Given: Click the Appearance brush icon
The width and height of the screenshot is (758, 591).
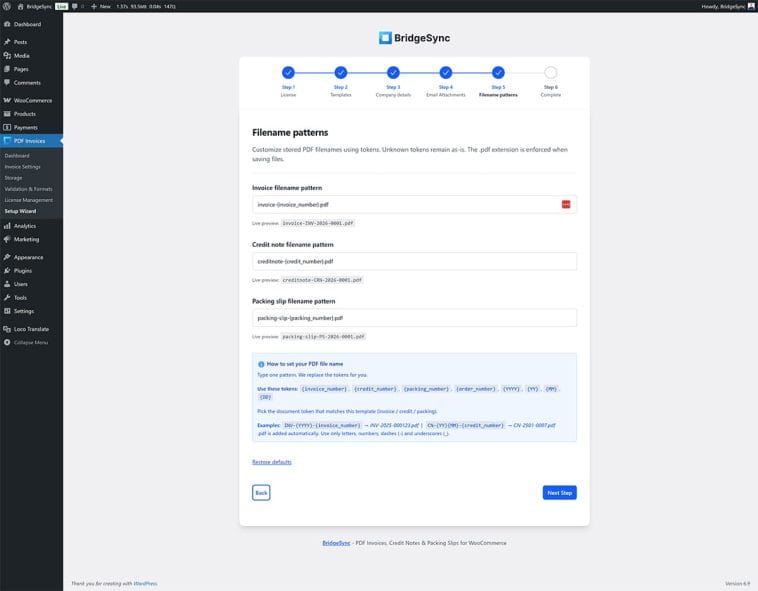Looking at the screenshot, I should 7,257.
